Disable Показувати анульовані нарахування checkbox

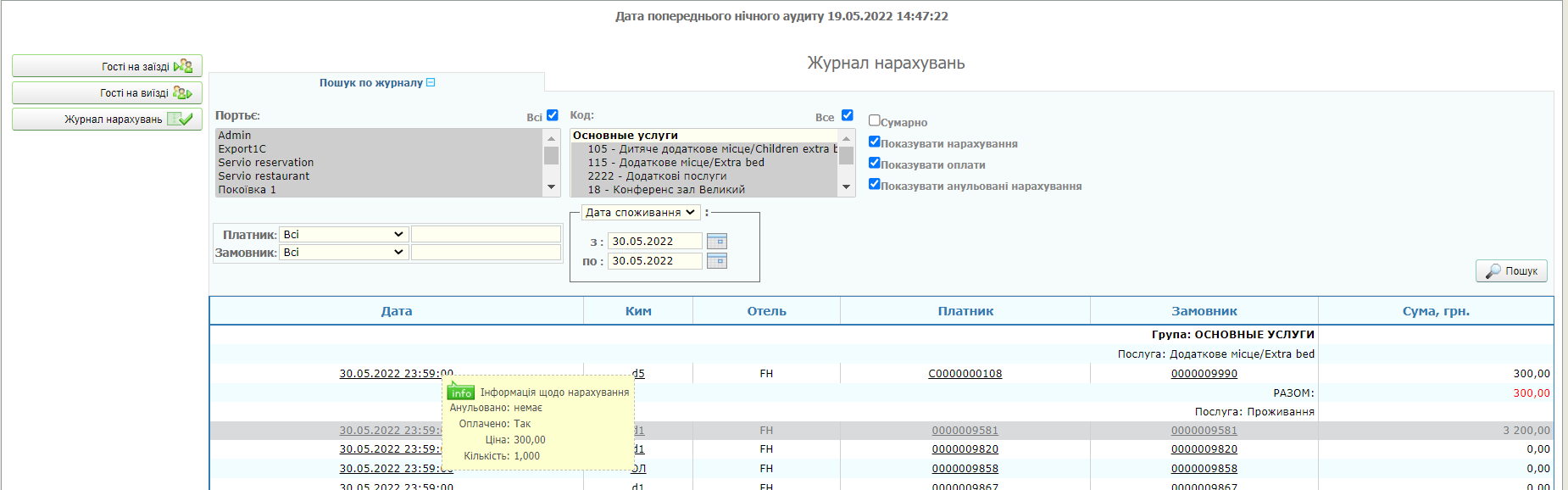pyautogui.click(x=875, y=185)
